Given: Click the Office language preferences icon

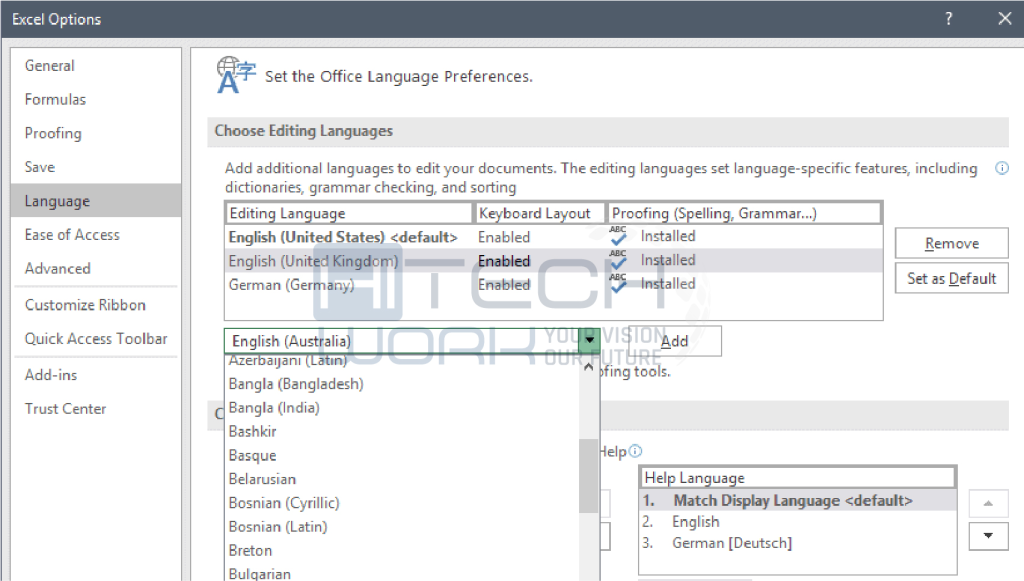Looking at the screenshot, I should coord(236,76).
